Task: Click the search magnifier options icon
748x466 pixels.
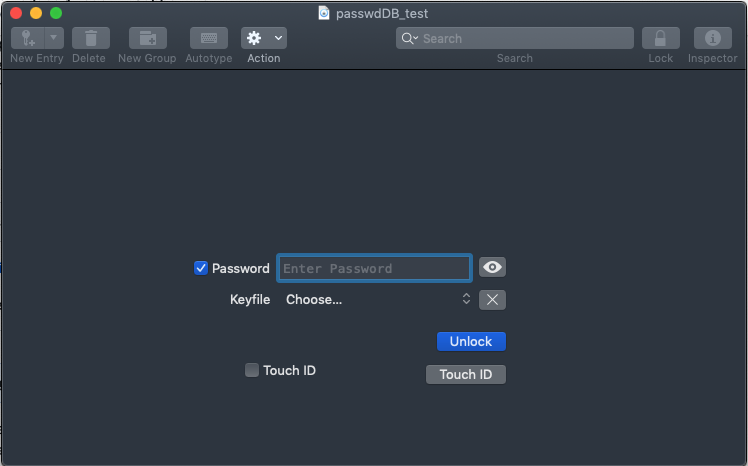Action: [x=410, y=38]
